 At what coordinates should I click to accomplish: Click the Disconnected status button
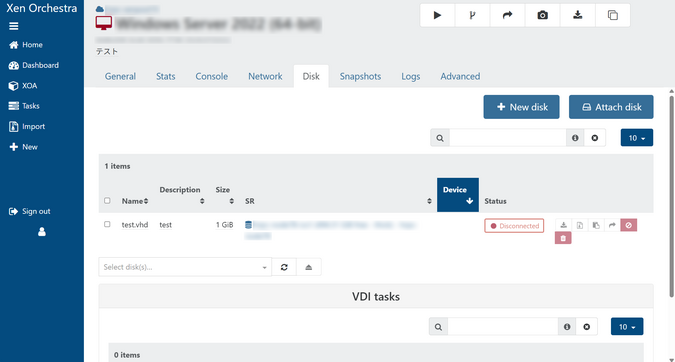(514, 226)
